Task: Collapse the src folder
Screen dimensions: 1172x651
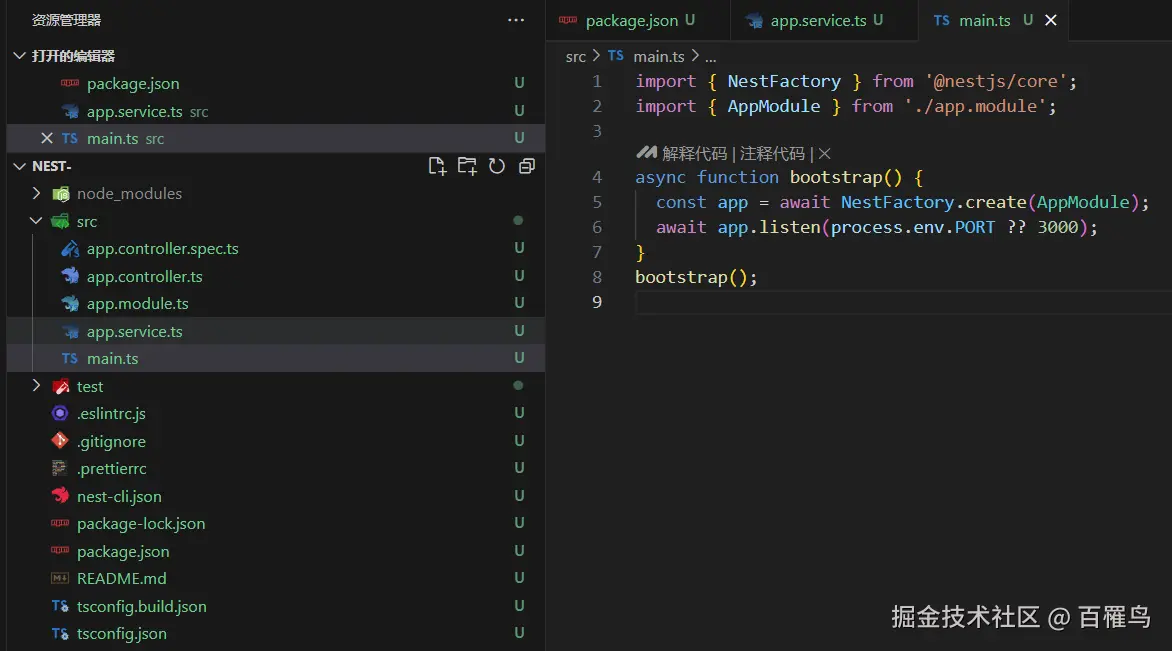Action: 36,221
